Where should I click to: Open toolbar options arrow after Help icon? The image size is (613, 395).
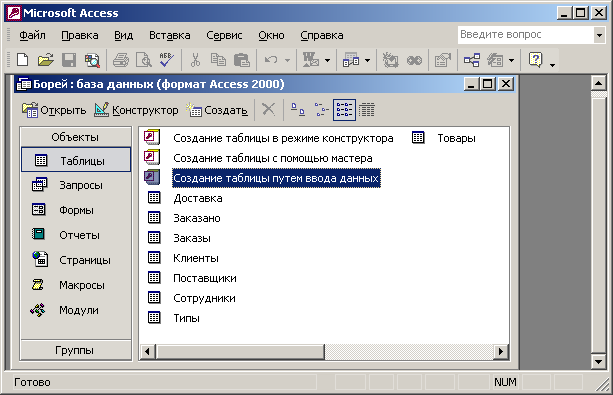552,65
